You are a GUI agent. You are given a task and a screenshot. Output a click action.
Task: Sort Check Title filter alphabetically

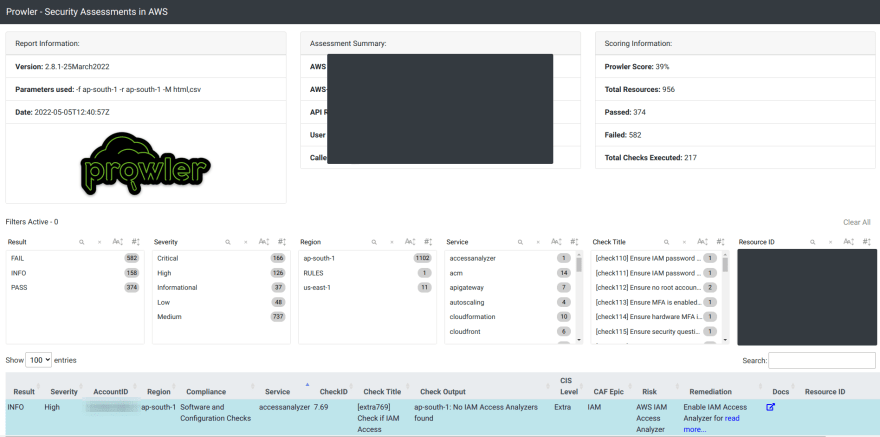[x=703, y=242]
